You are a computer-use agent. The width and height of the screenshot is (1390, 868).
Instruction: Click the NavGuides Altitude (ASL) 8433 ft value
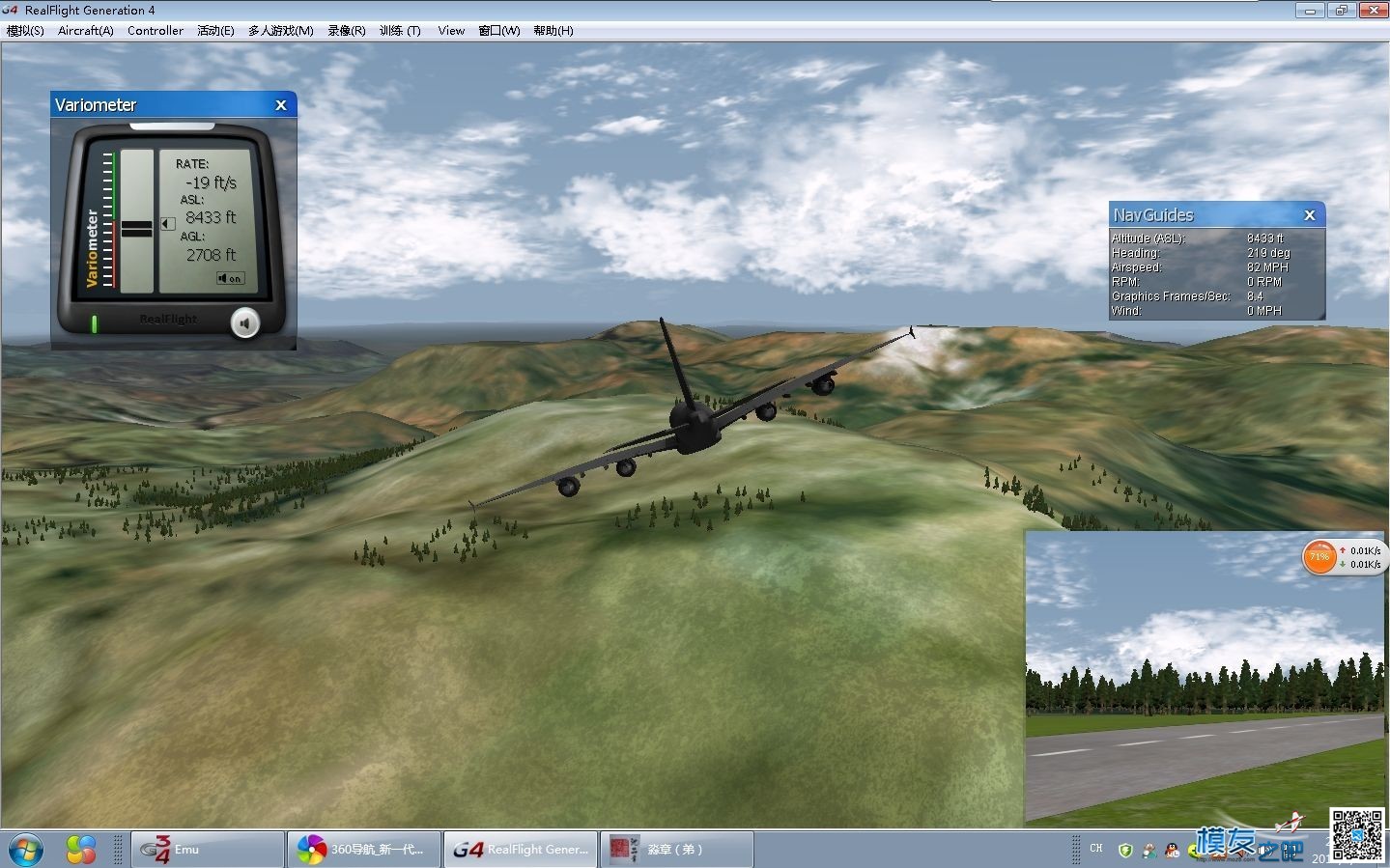1265,238
